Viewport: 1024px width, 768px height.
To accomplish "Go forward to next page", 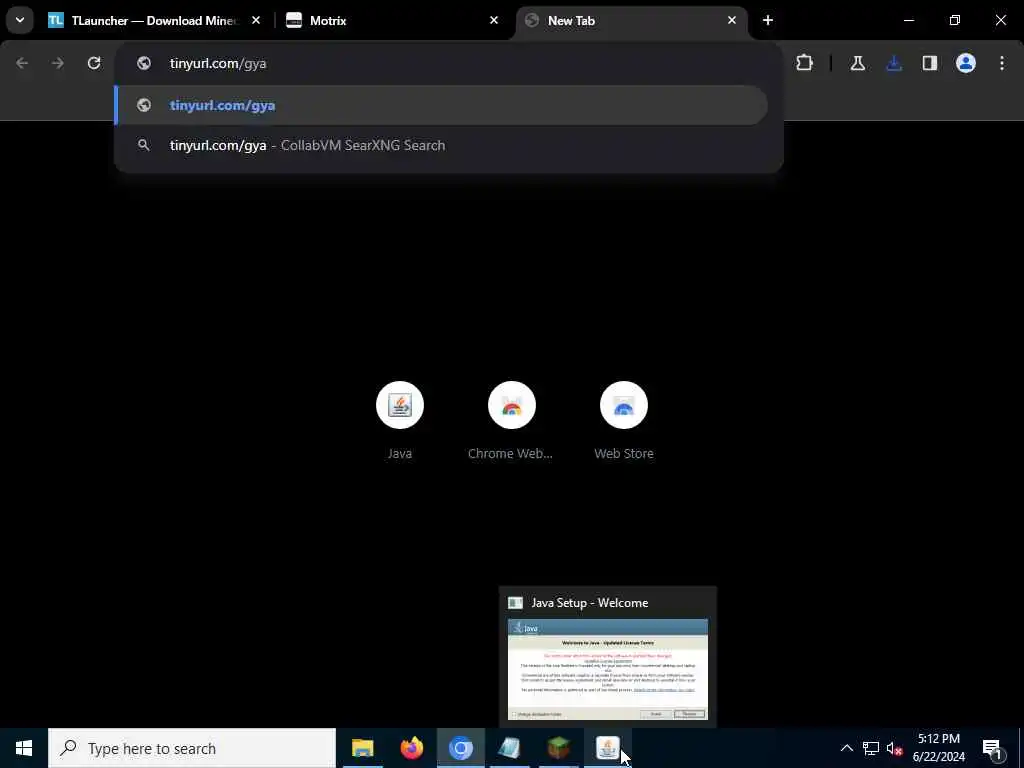I will [58, 63].
